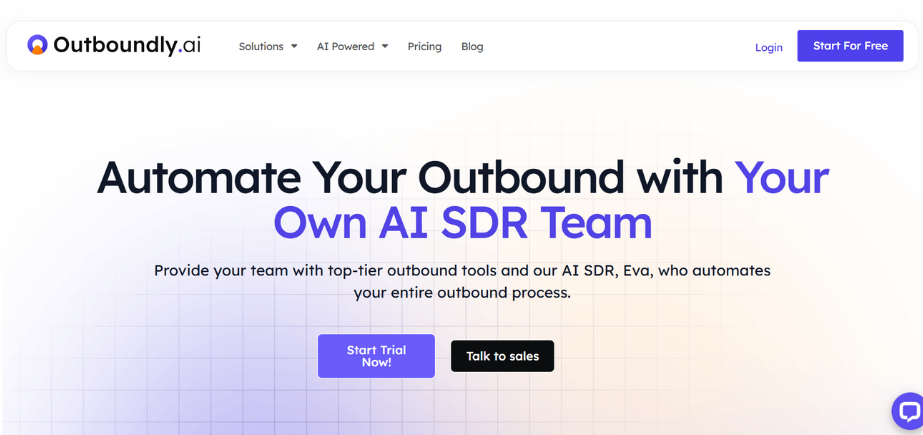Open the AI Powered menu

pyautogui.click(x=352, y=47)
